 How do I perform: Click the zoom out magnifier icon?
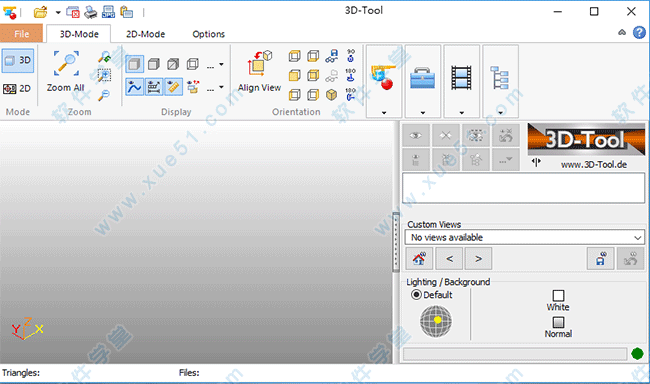pyautogui.click(x=104, y=95)
